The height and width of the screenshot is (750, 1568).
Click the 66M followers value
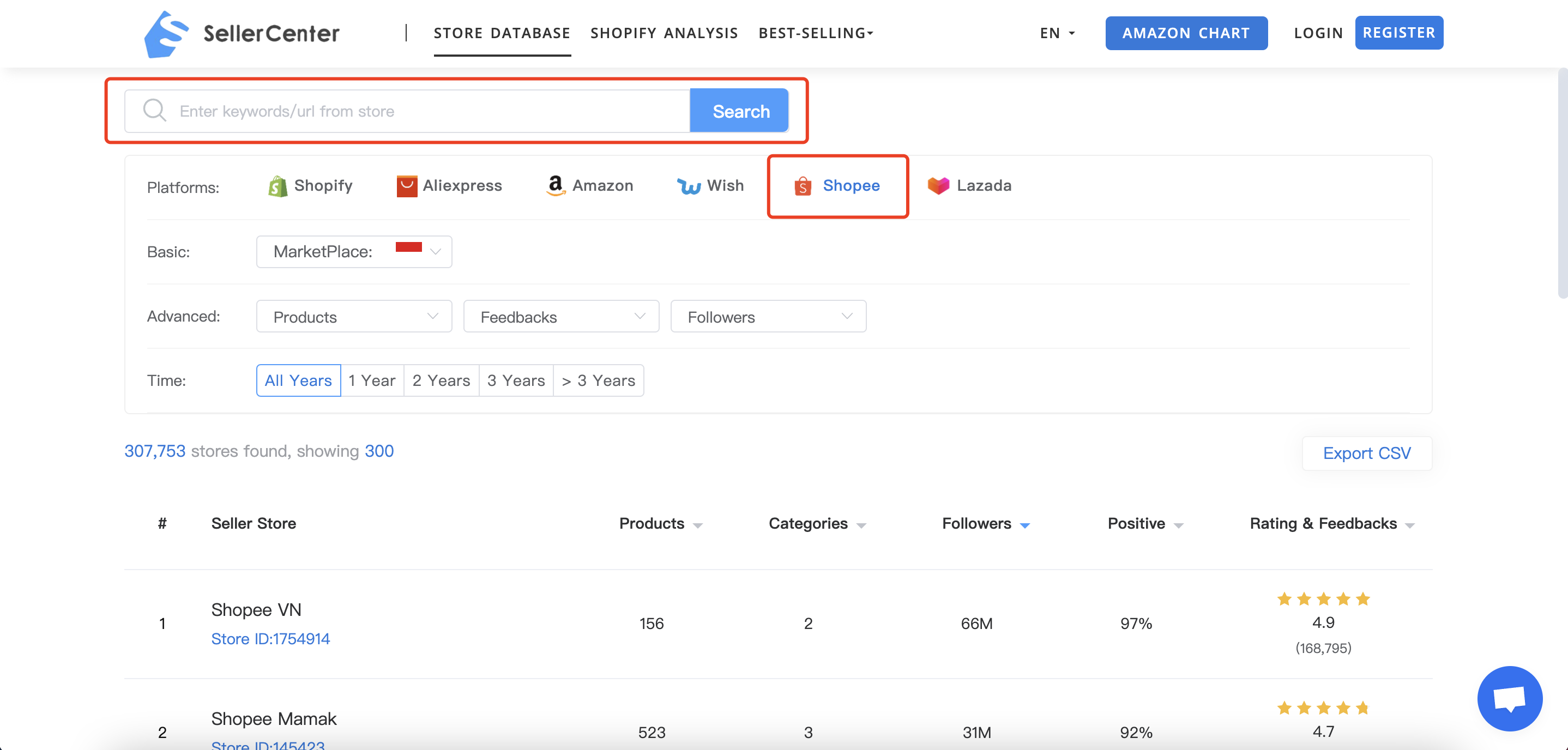(x=976, y=624)
